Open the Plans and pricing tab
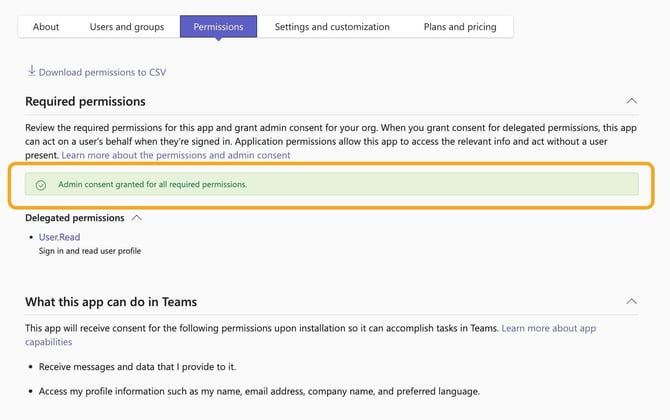The image size is (670, 420). click(459, 27)
